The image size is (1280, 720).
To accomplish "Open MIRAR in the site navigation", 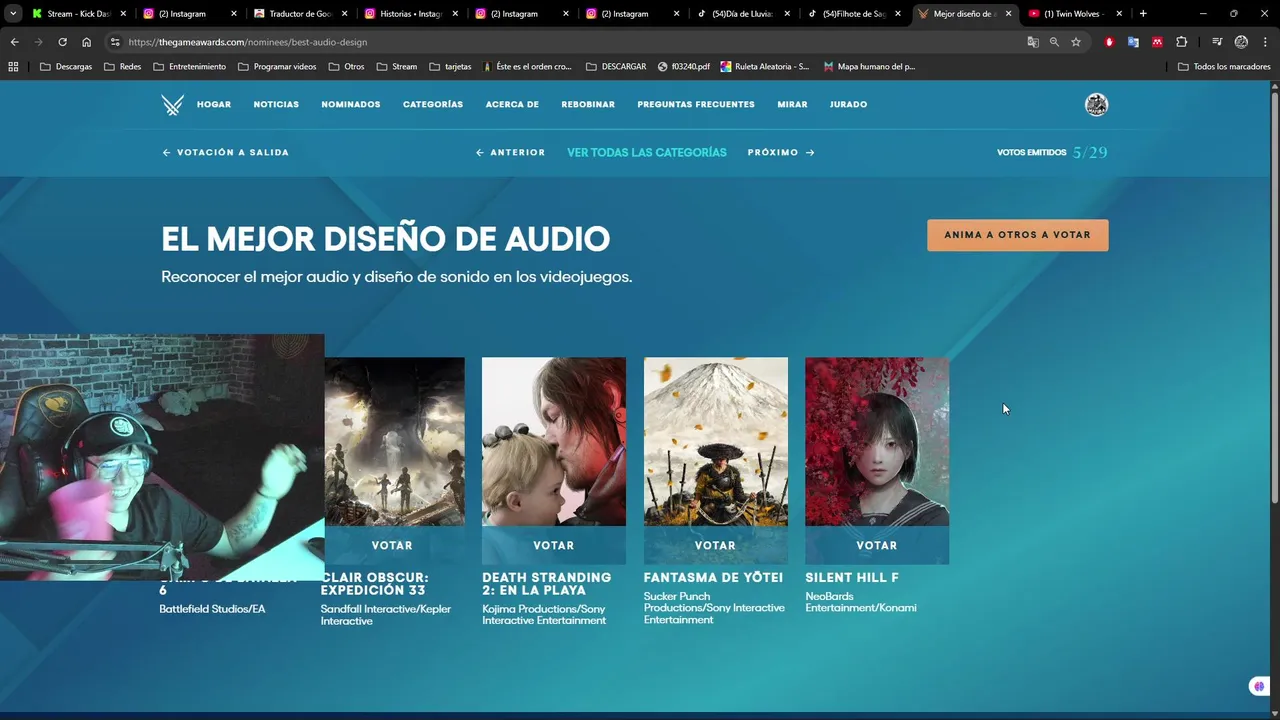I will pos(792,105).
